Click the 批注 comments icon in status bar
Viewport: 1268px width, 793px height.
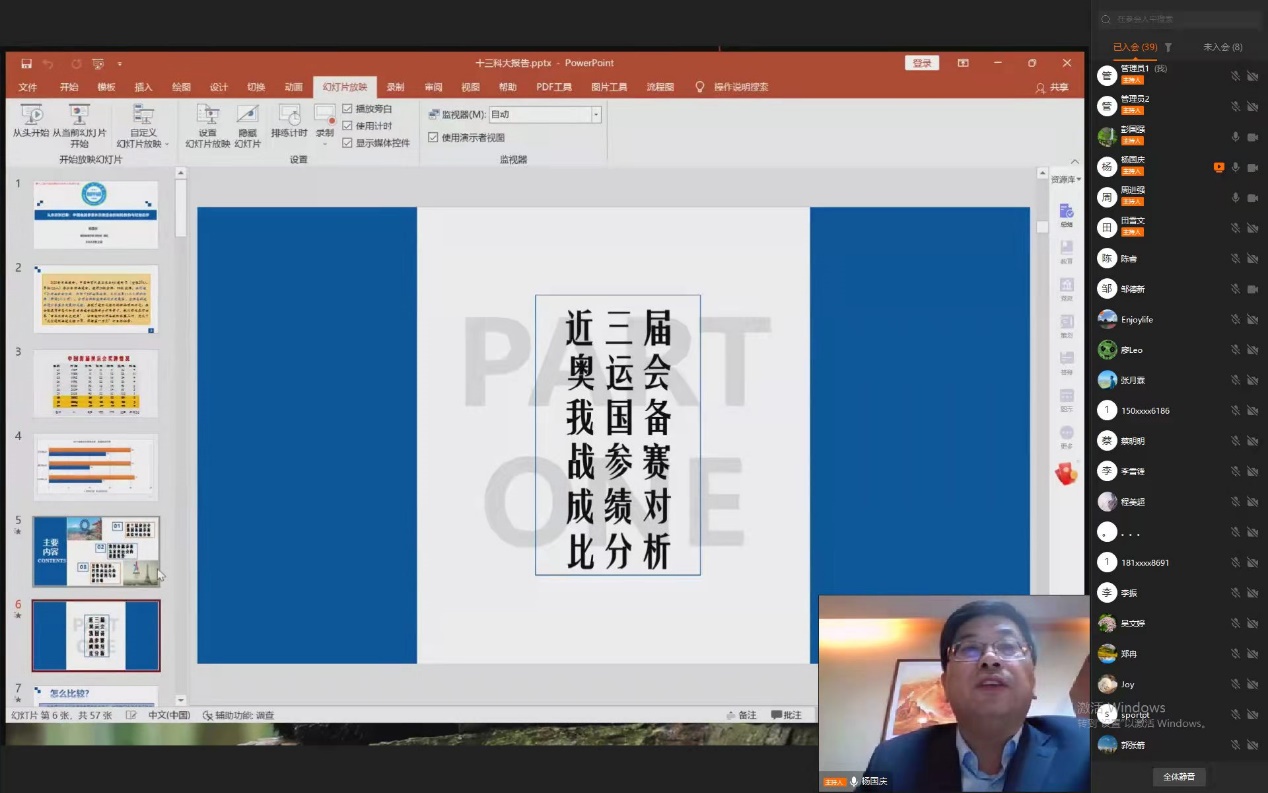786,715
